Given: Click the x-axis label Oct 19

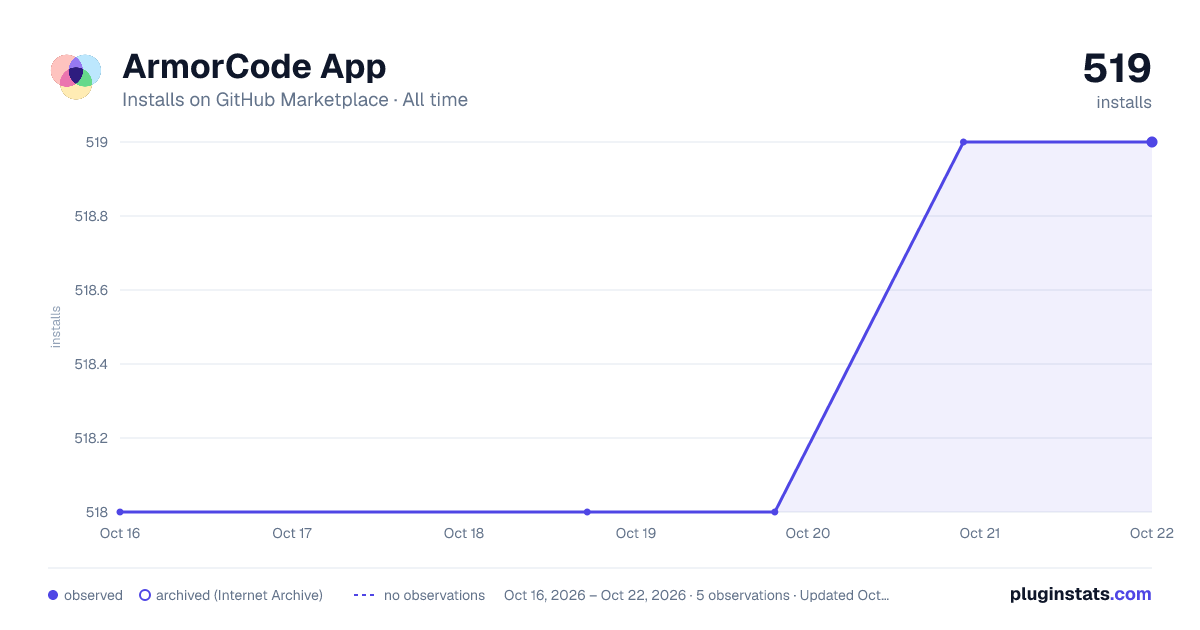Looking at the screenshot, I should pos(636,533).
